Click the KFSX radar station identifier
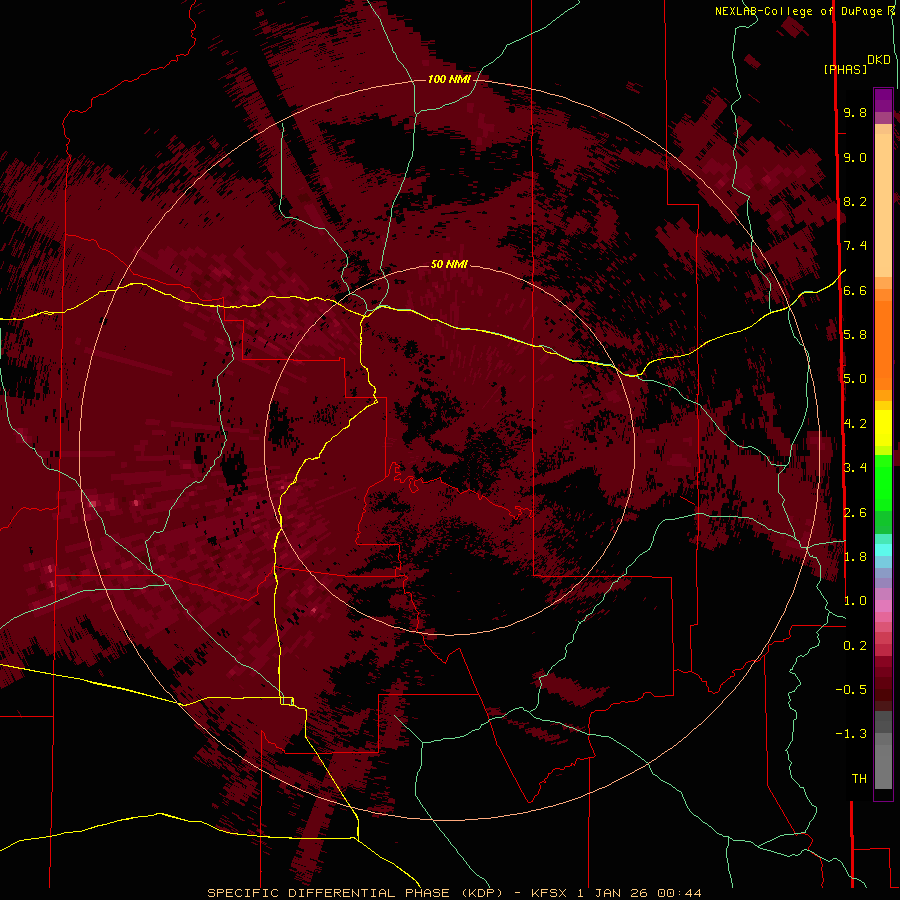Screen dimensions: 900x900 coord(549,893)
